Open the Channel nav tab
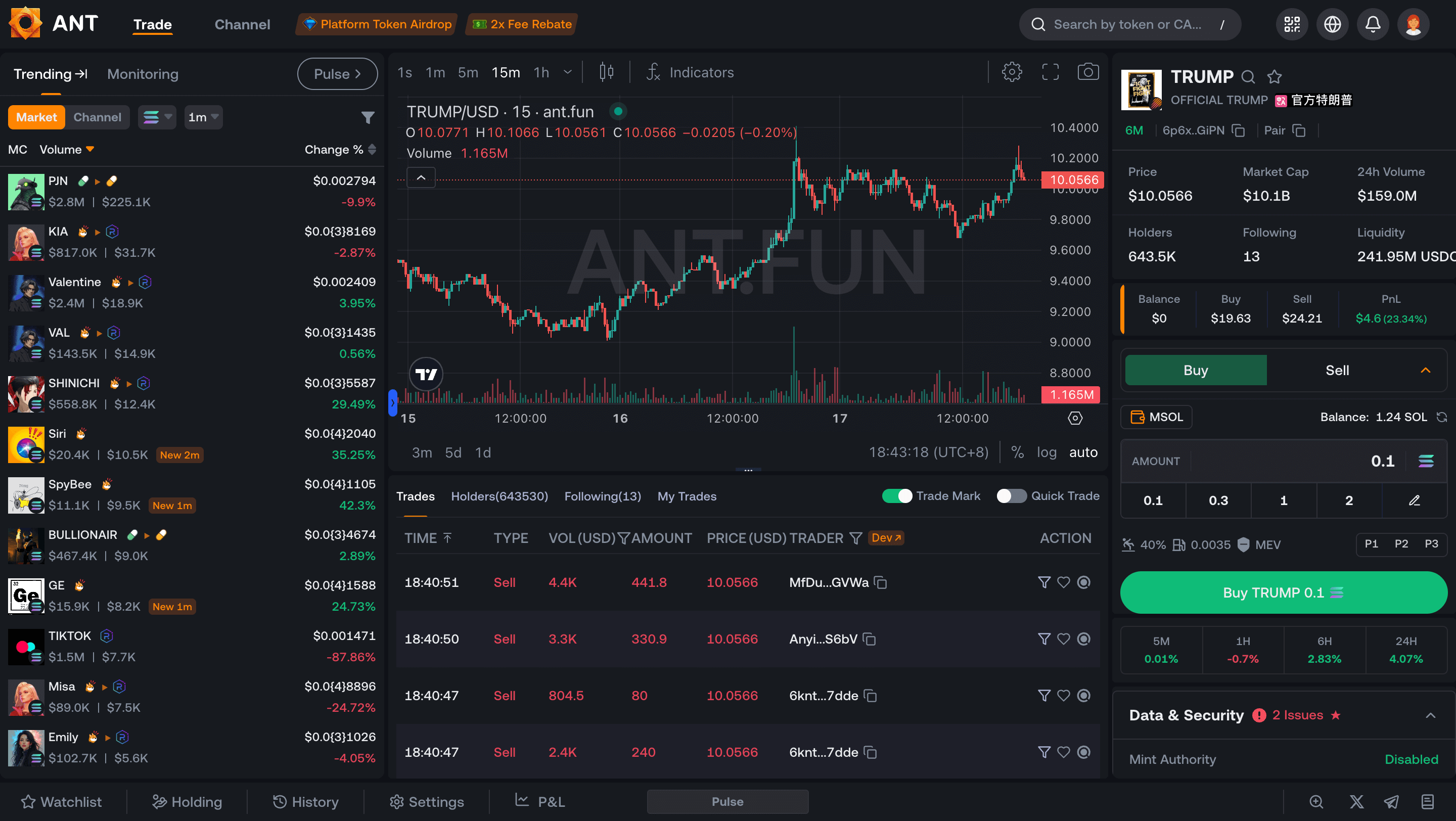This screenshot has width=1456, height=821. point(242,24)
